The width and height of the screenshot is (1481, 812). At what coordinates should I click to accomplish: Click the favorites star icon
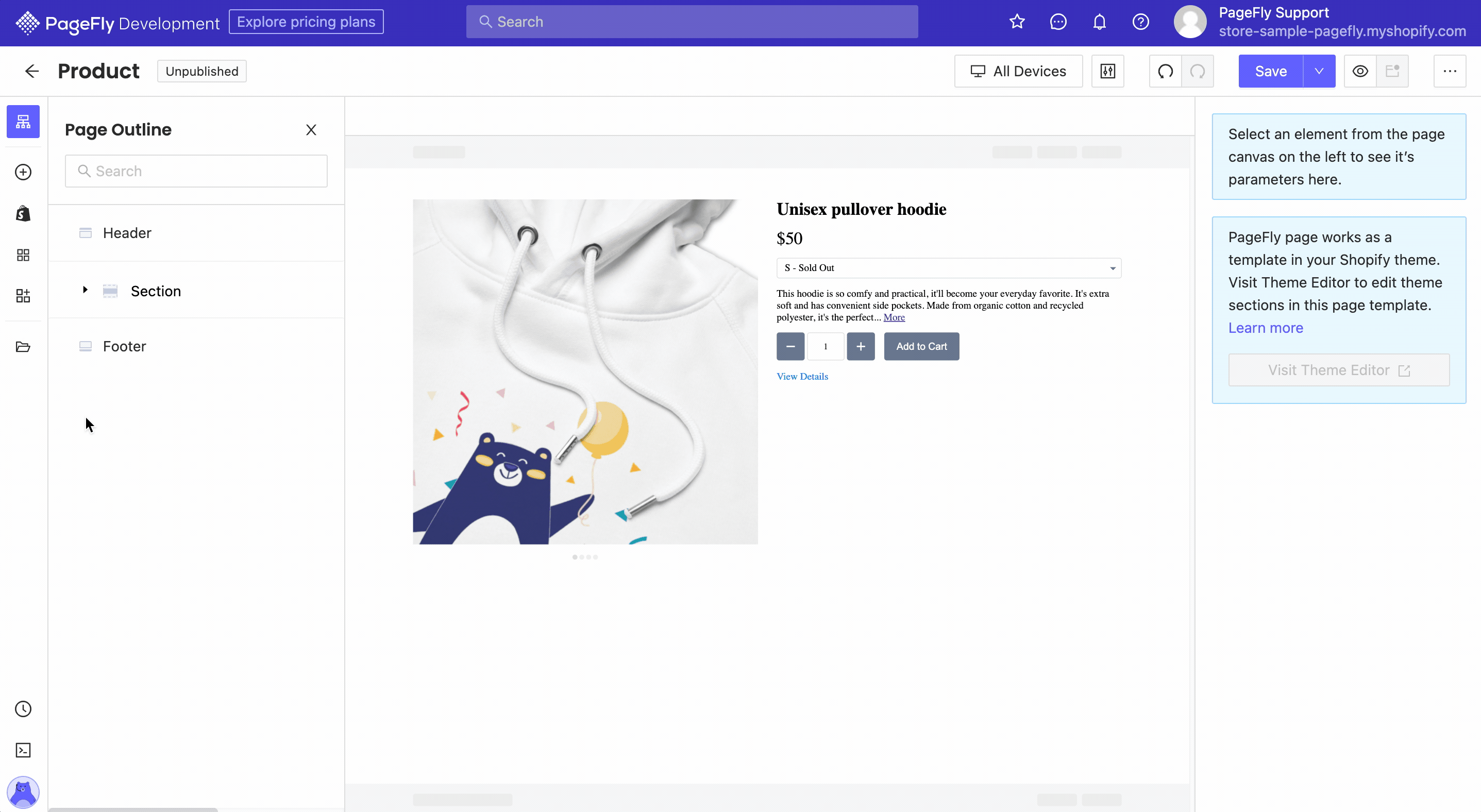pyautogui.click(x=1017, y=22)
